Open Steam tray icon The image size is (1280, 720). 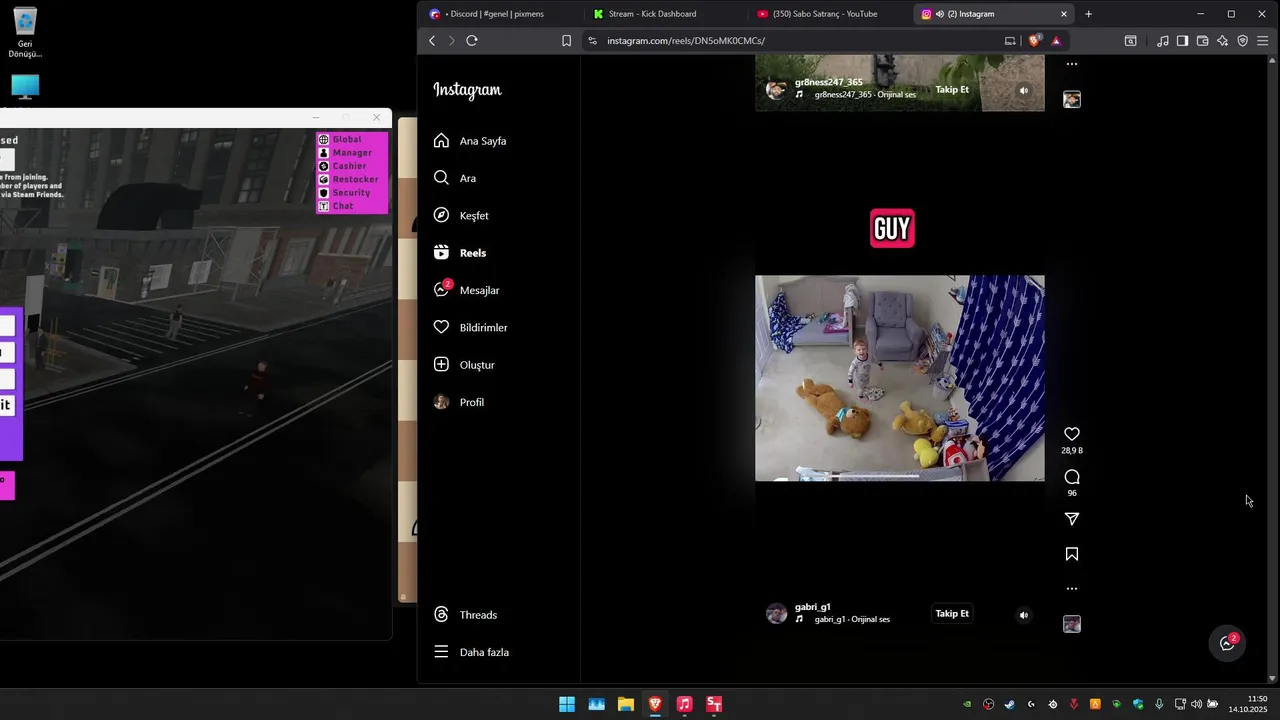[1010, 704]
